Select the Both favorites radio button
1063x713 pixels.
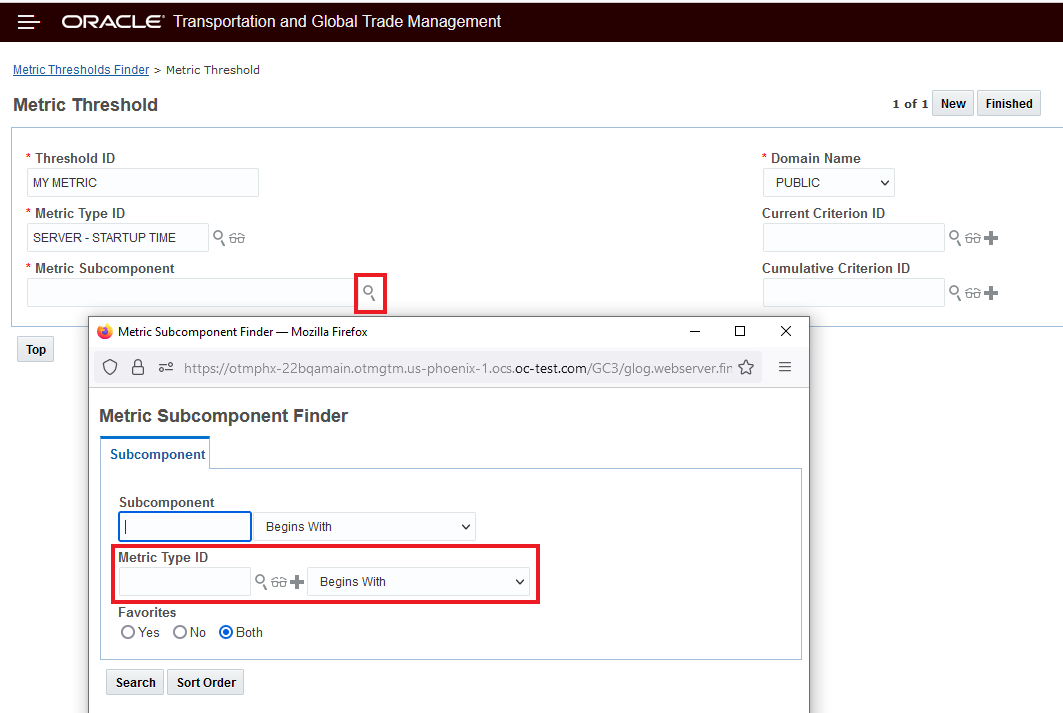(x=226, y=632)
